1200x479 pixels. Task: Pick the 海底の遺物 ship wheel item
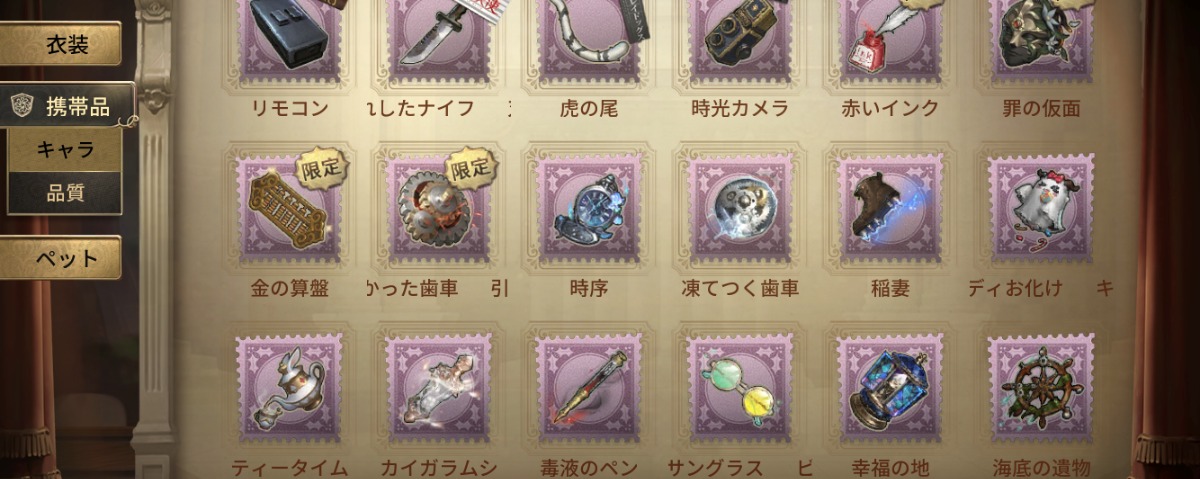pyautogui.click(x=1040, y=388)
